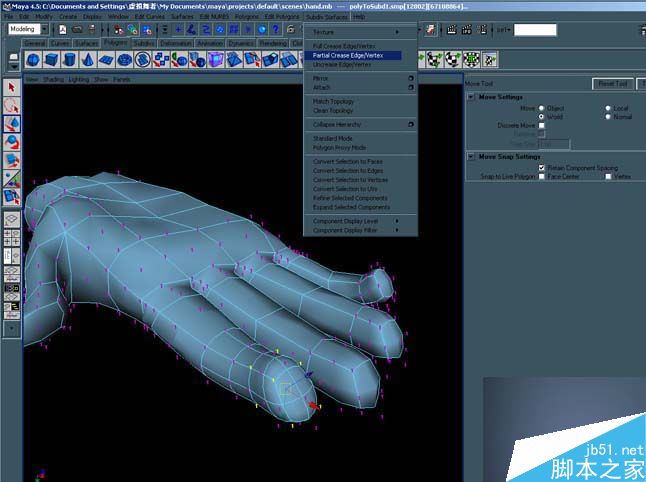This screenshot has width=646, height=482.
Task: Create a polygon torus from shelf
Action: (x=124, y=60)
